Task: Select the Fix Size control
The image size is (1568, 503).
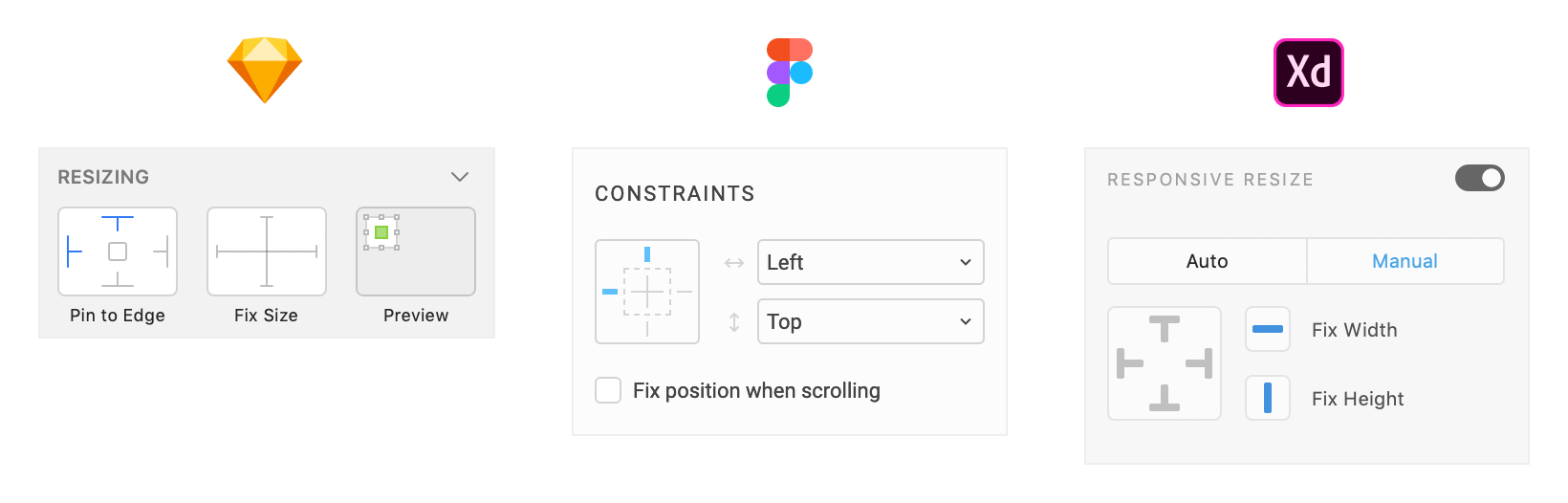Action: 267,251
